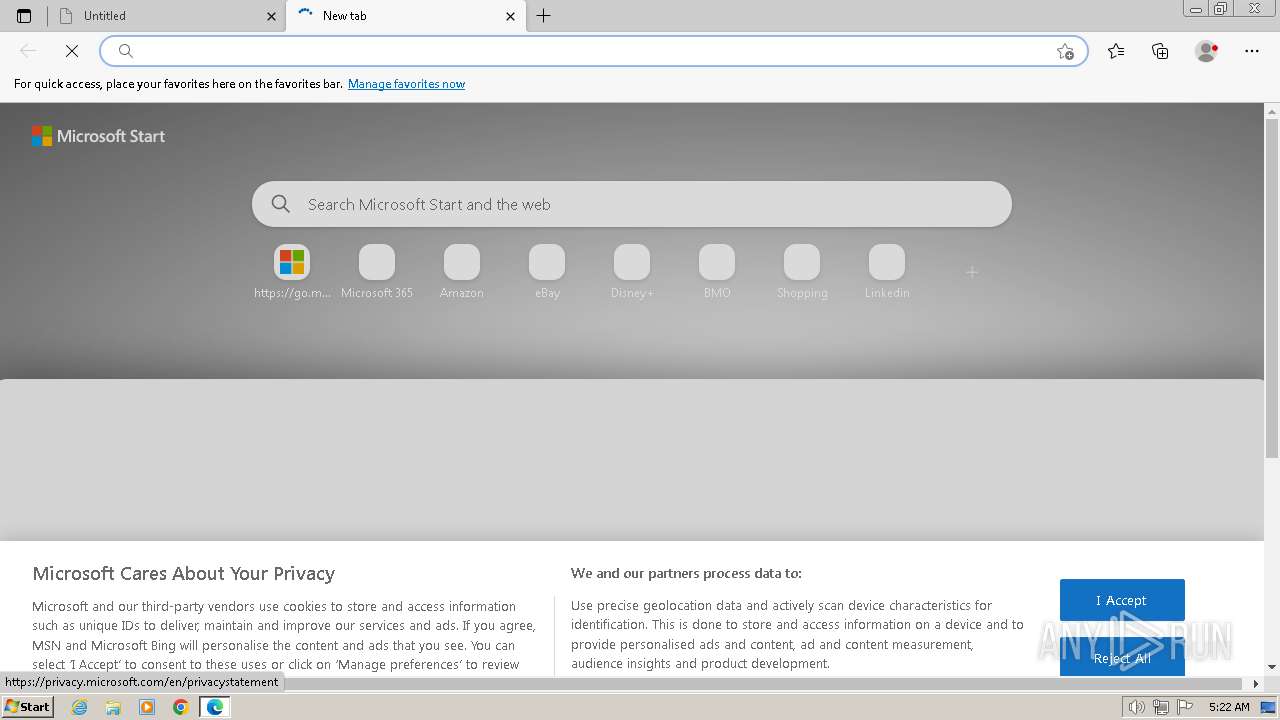Open the Windows Start button
Image resolution: width=1280 pixels, height=720 pixels.
[28, 707]
